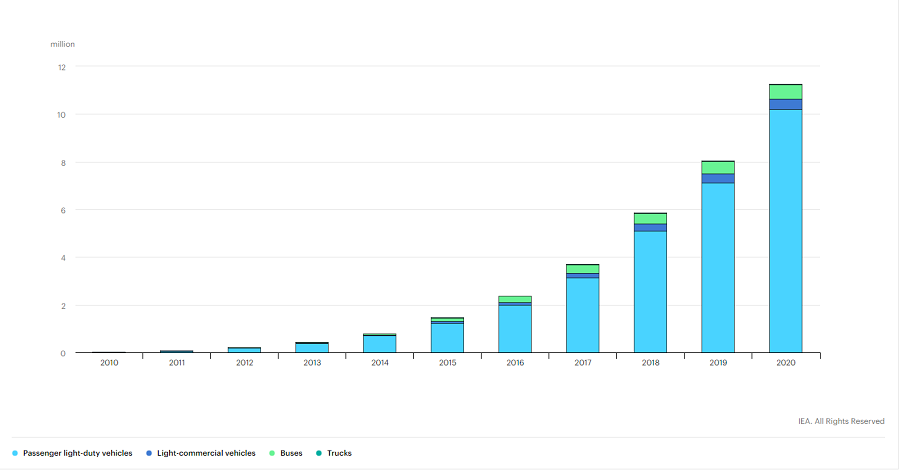900x472 pixels.
Task: Select the green buses segment of 2020 bar
Action: pyautogui.click(x=785, y=92)
